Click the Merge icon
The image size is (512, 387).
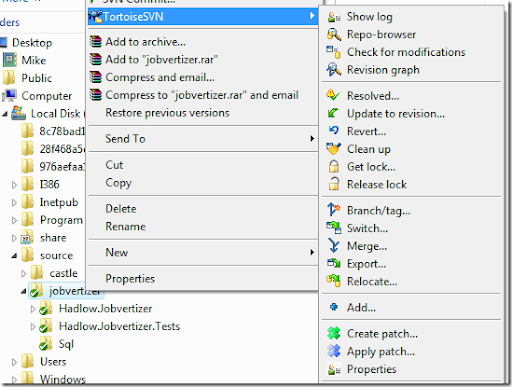click(x=334, y=246)
